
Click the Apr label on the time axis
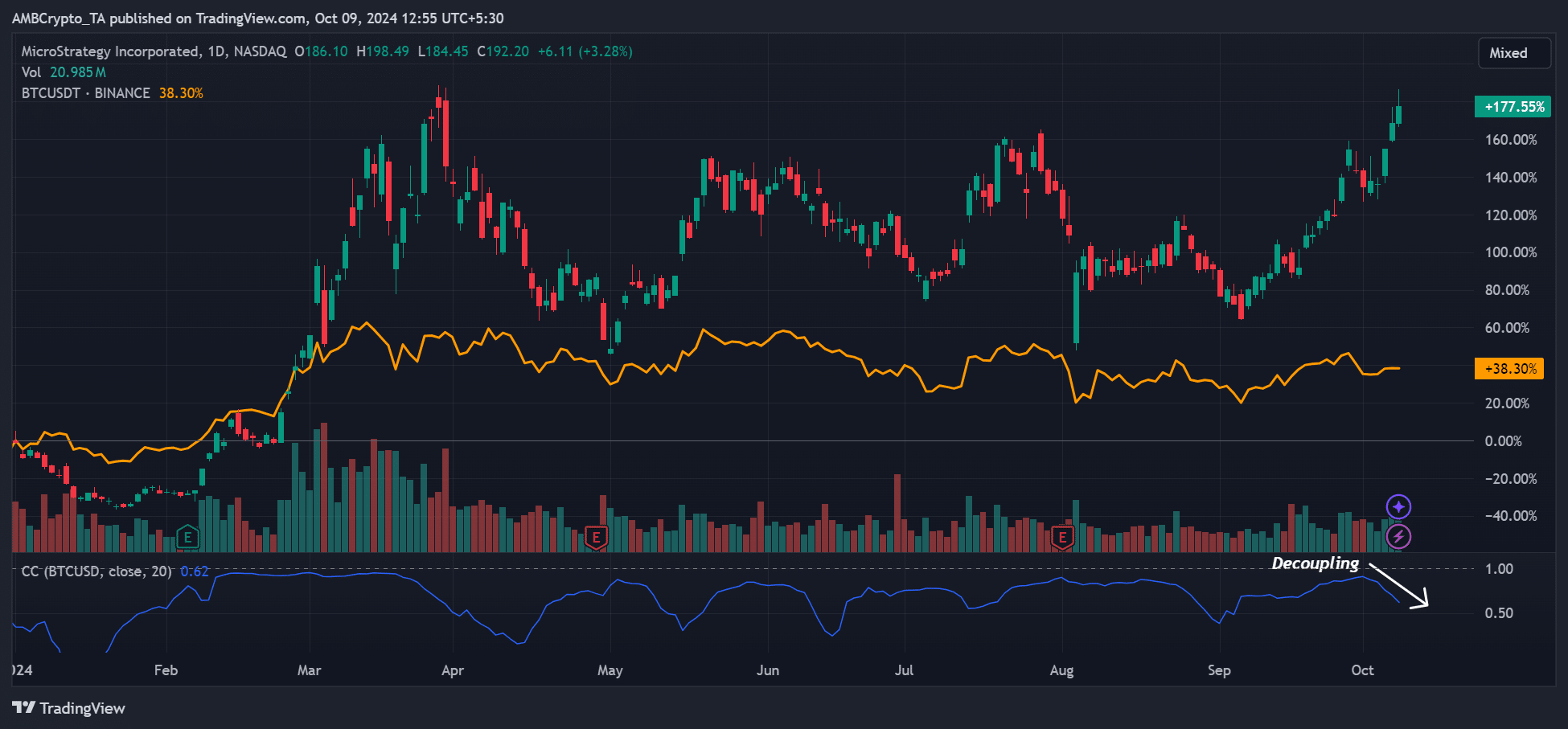coord(453,670)
